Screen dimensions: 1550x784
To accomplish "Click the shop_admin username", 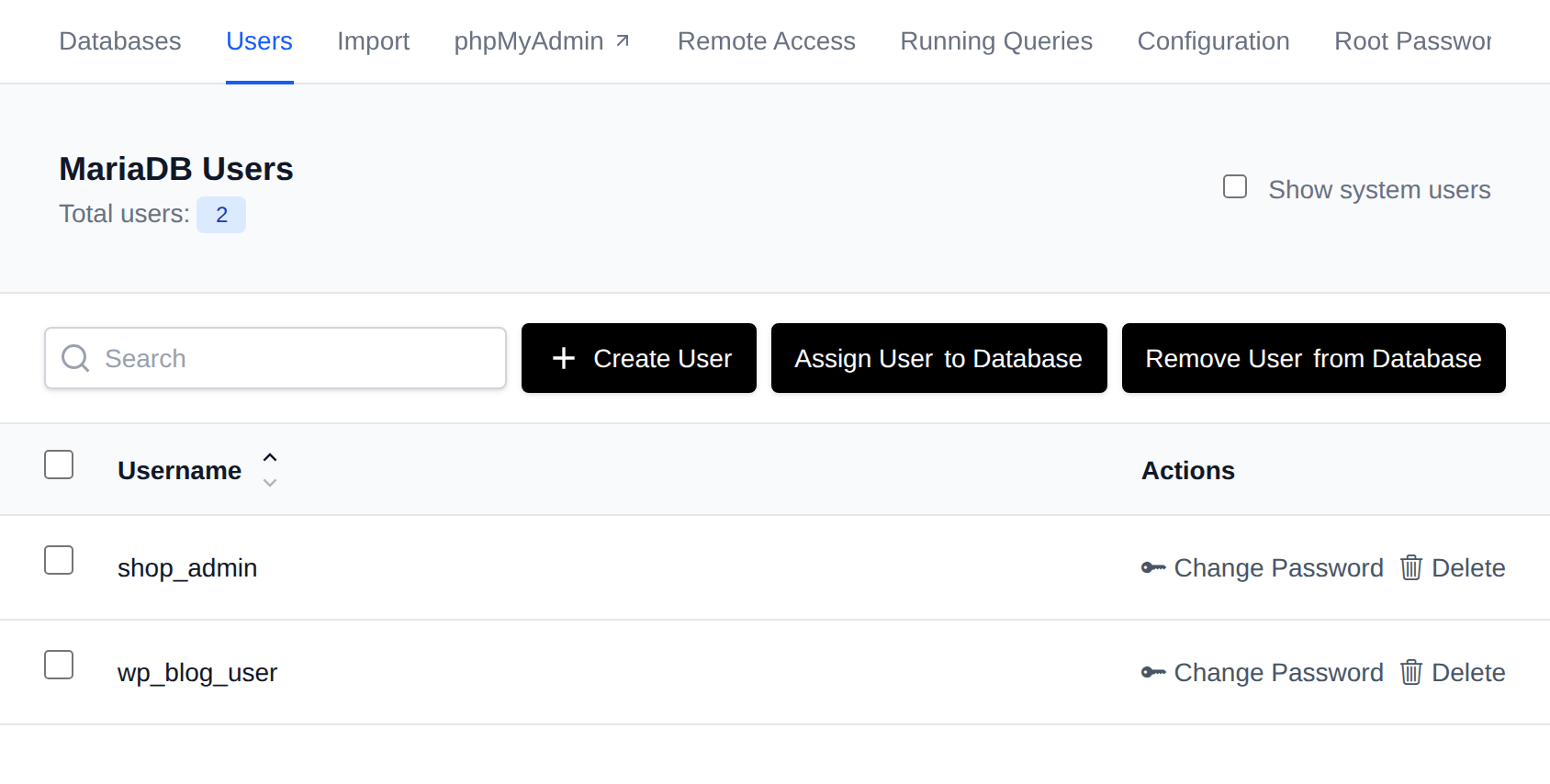I will click(x=187, y=568).
